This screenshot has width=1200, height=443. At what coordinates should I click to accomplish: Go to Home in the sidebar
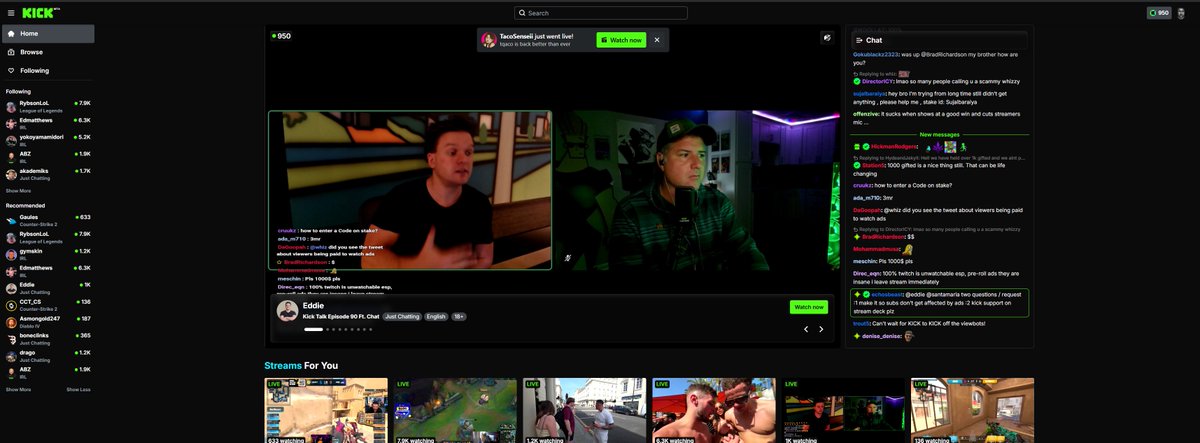tap(48, 34)
